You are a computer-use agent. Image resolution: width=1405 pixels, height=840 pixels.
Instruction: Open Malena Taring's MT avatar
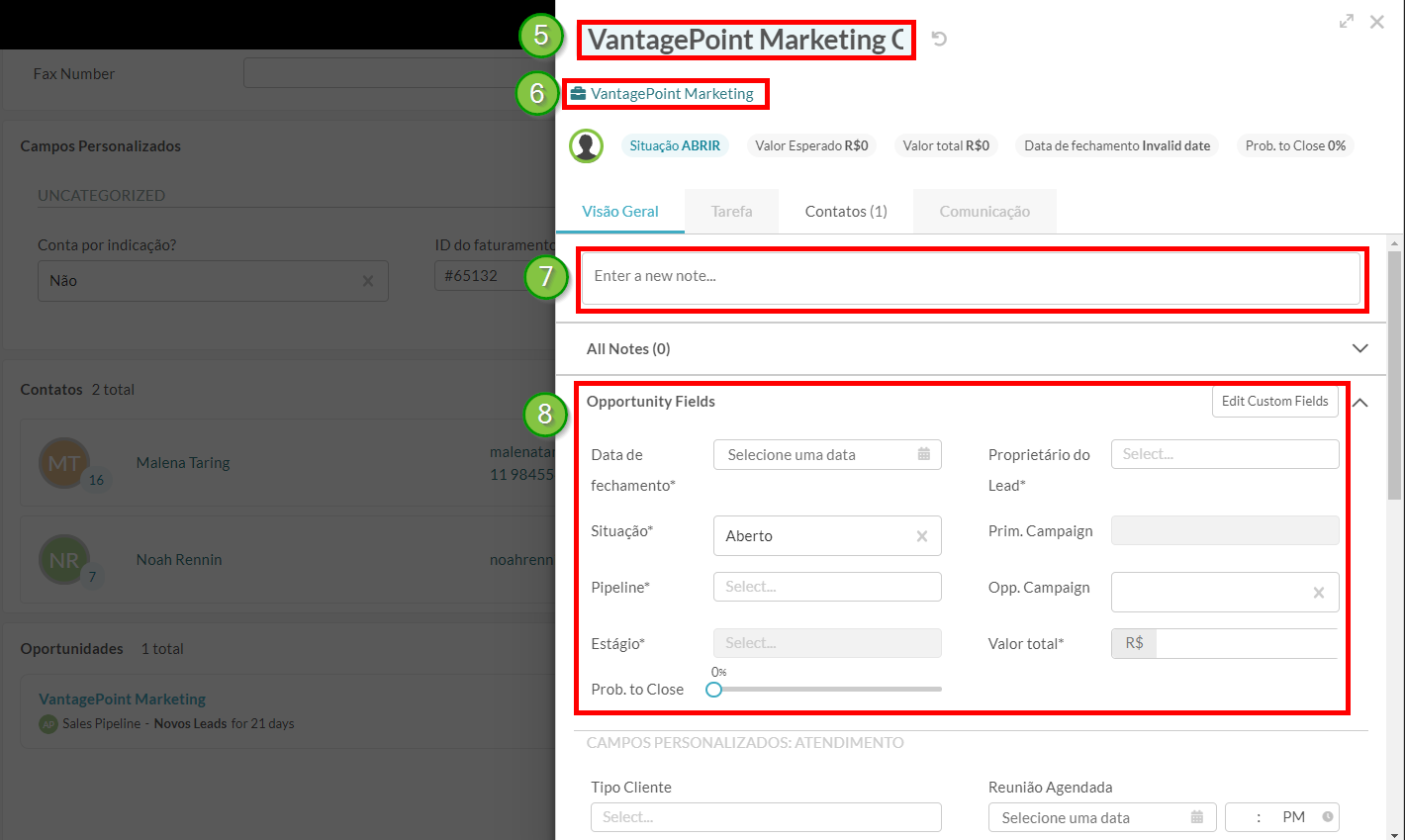click(x=64, y=463)
